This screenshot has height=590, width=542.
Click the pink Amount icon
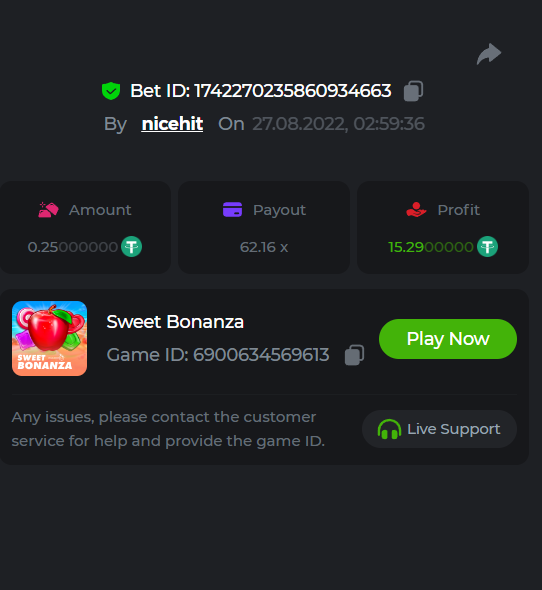point(48,210)
